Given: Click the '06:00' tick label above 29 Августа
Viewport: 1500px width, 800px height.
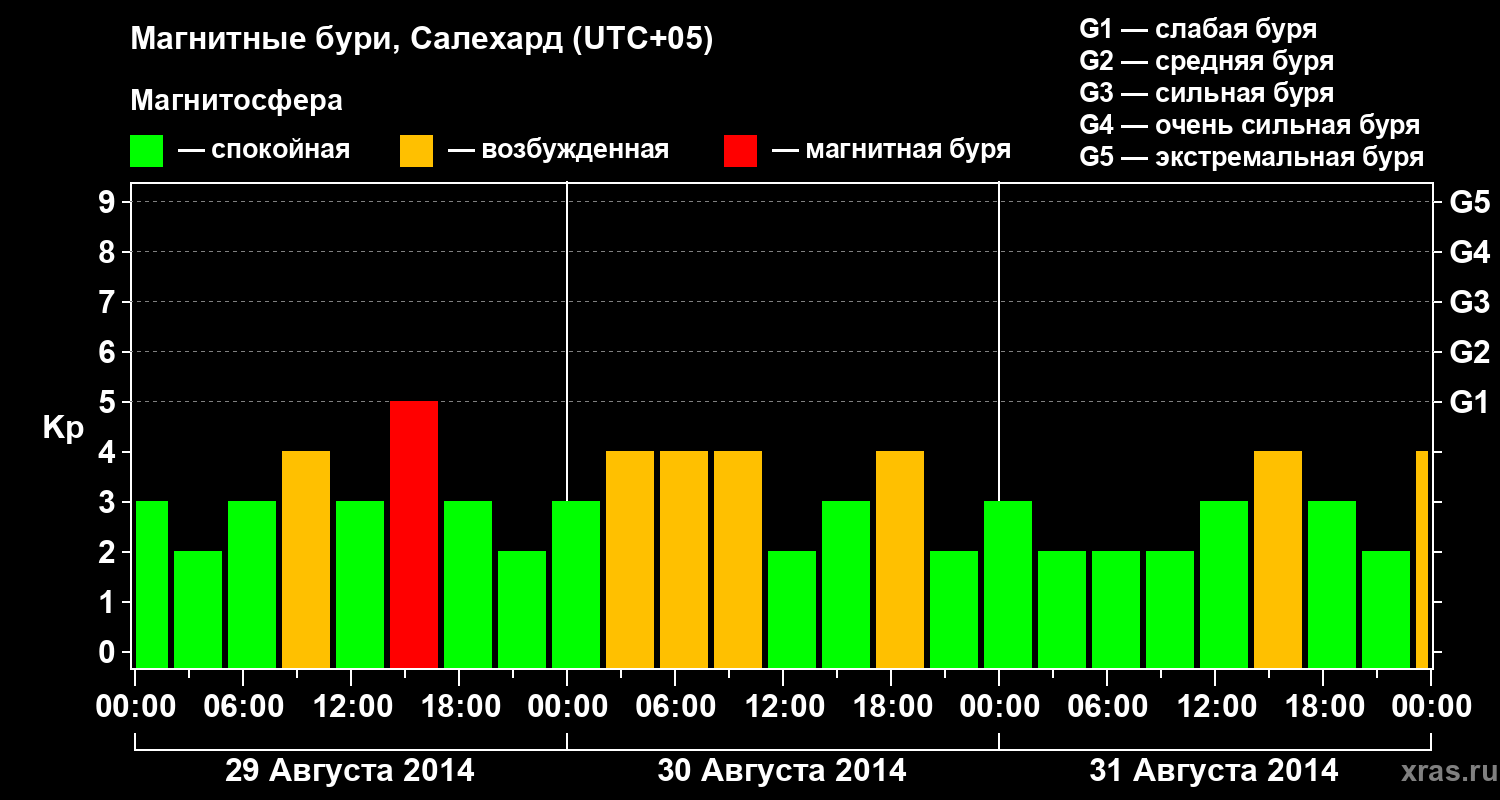Looking at the screenshot, I should point(243,707).
